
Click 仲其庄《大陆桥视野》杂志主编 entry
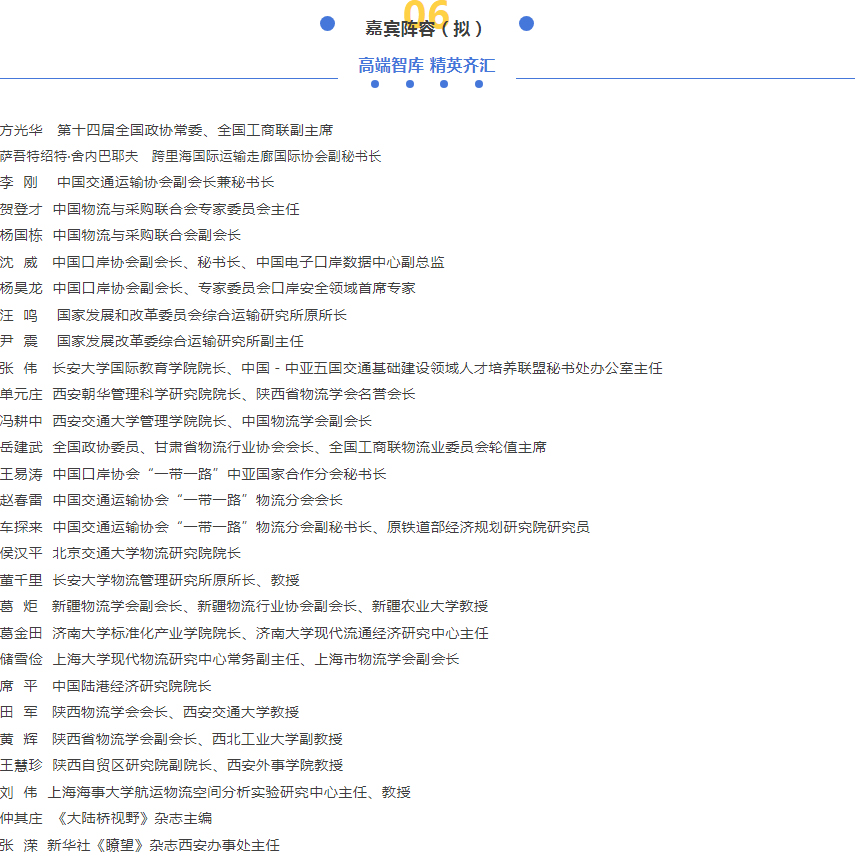point(106,818)
